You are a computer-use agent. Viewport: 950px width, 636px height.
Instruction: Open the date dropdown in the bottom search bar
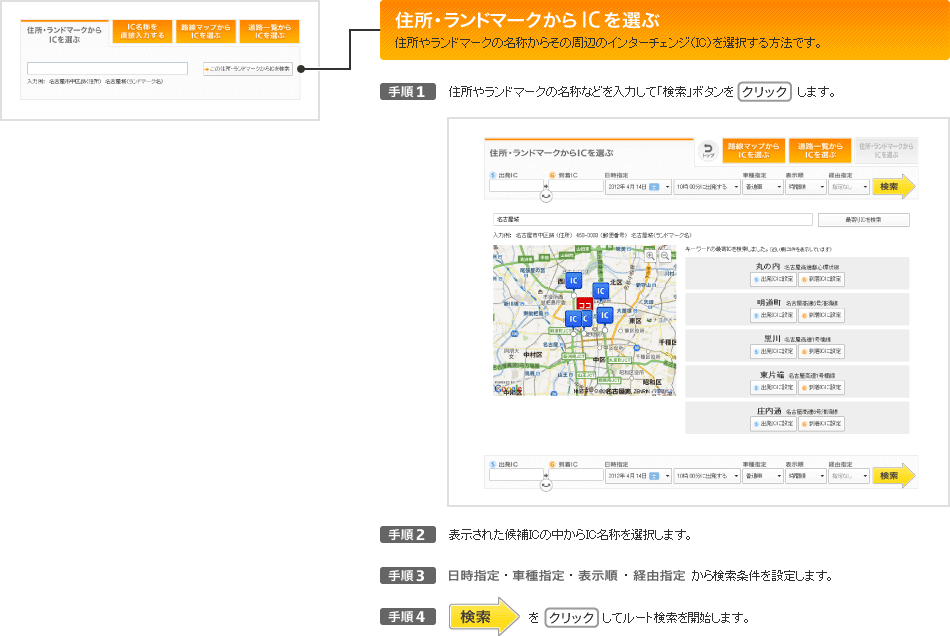[638, 476]
